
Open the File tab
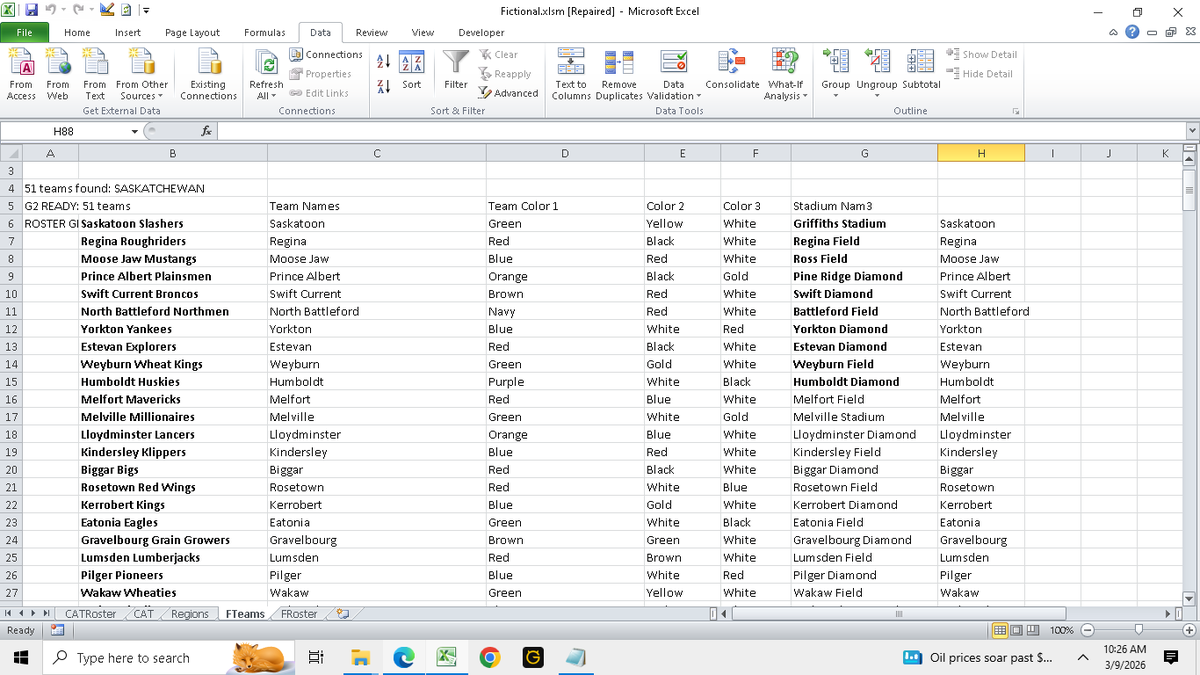(x=25, y=32)
